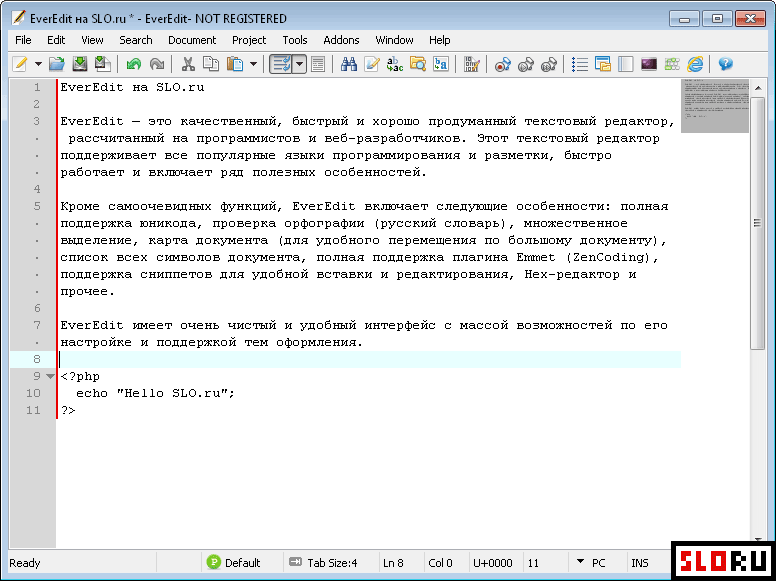Screen dimensions: 776x581
Task: Open the Document menu
Action: [x=192, y=40]
